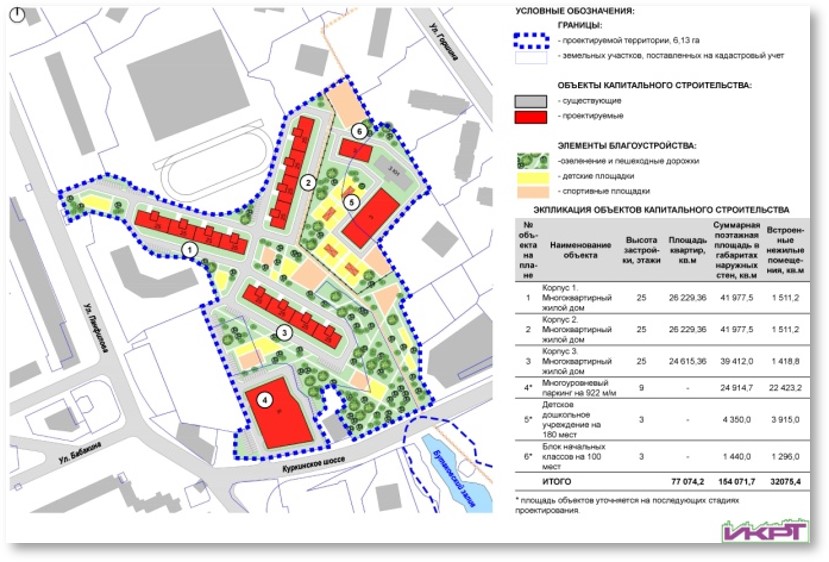829x562 pixels.
Task: Click the height value '9' in parking row
Action: pos(642,388)
